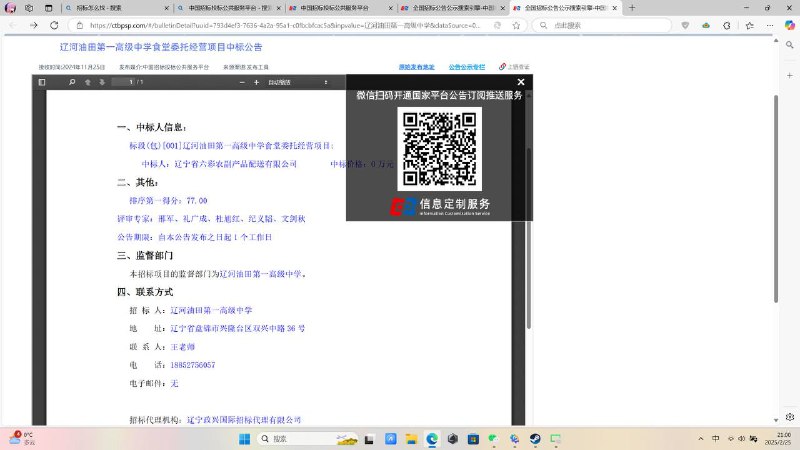Open the weather widget on taskbar
This screenshot has height=450, width=800.
(22, 438)
